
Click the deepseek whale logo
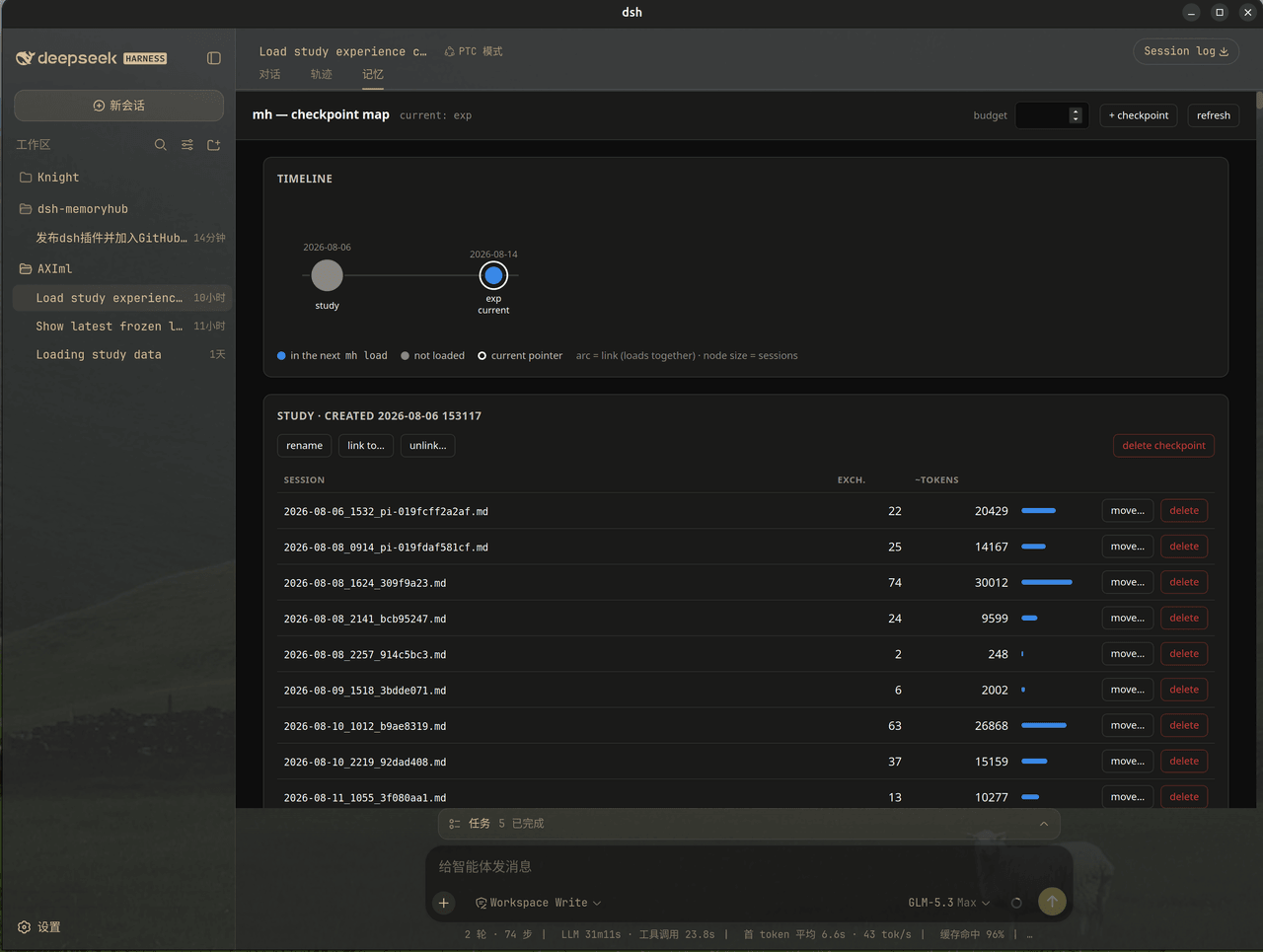[x=26, y=58]
